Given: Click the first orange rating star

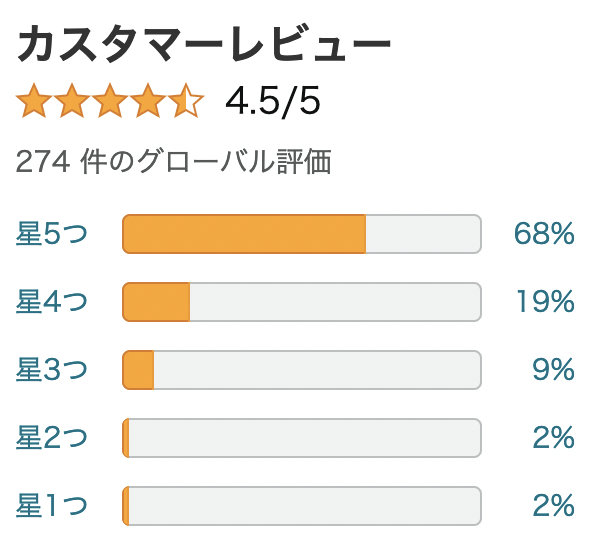Looking at the screenshot, I should [33, 100].
